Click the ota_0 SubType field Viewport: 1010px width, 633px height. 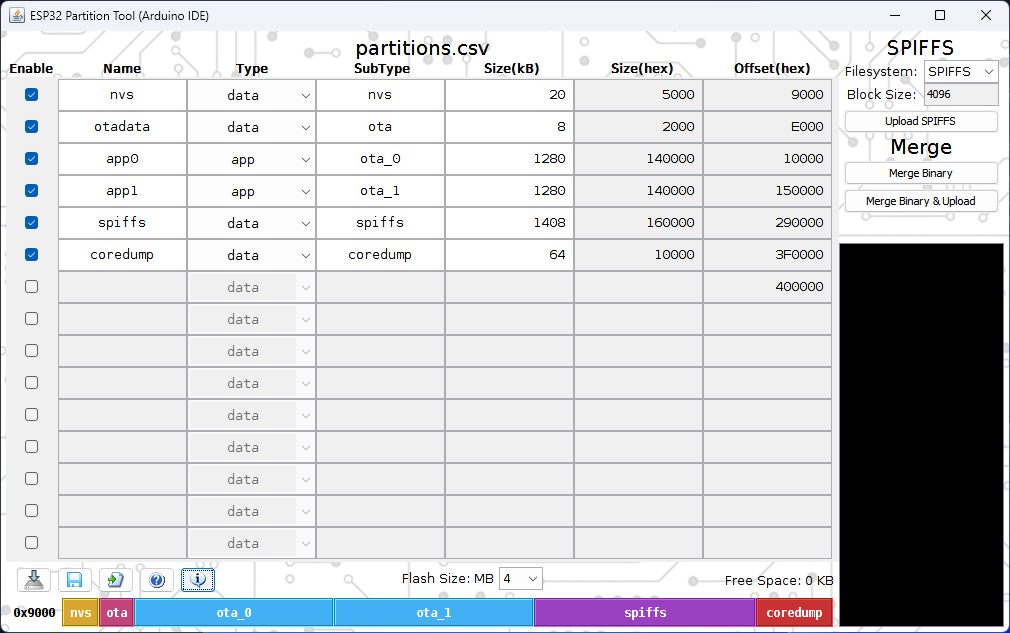tap(380, 158)
